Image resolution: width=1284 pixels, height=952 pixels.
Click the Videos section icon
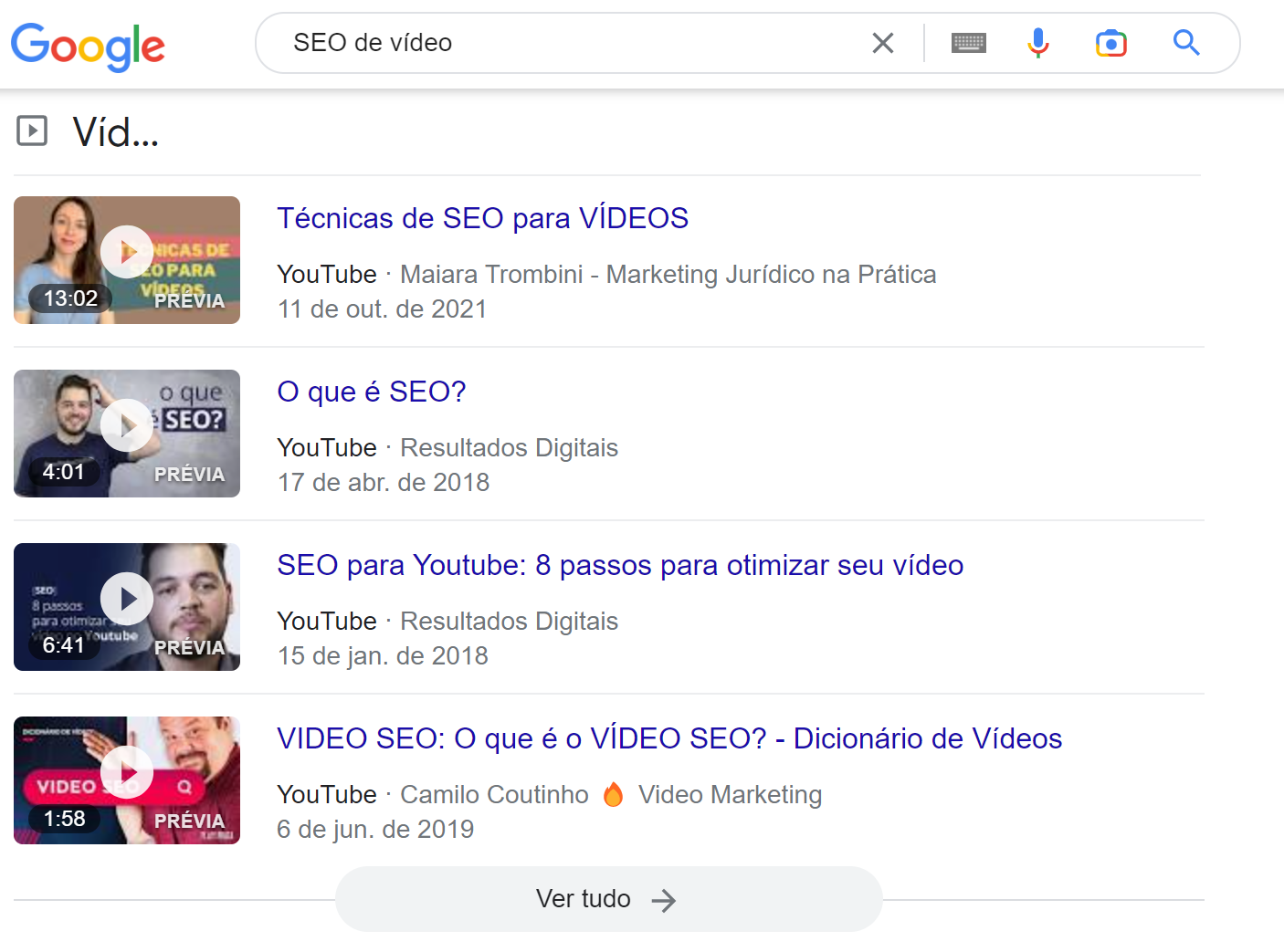[x=32, y=131]
